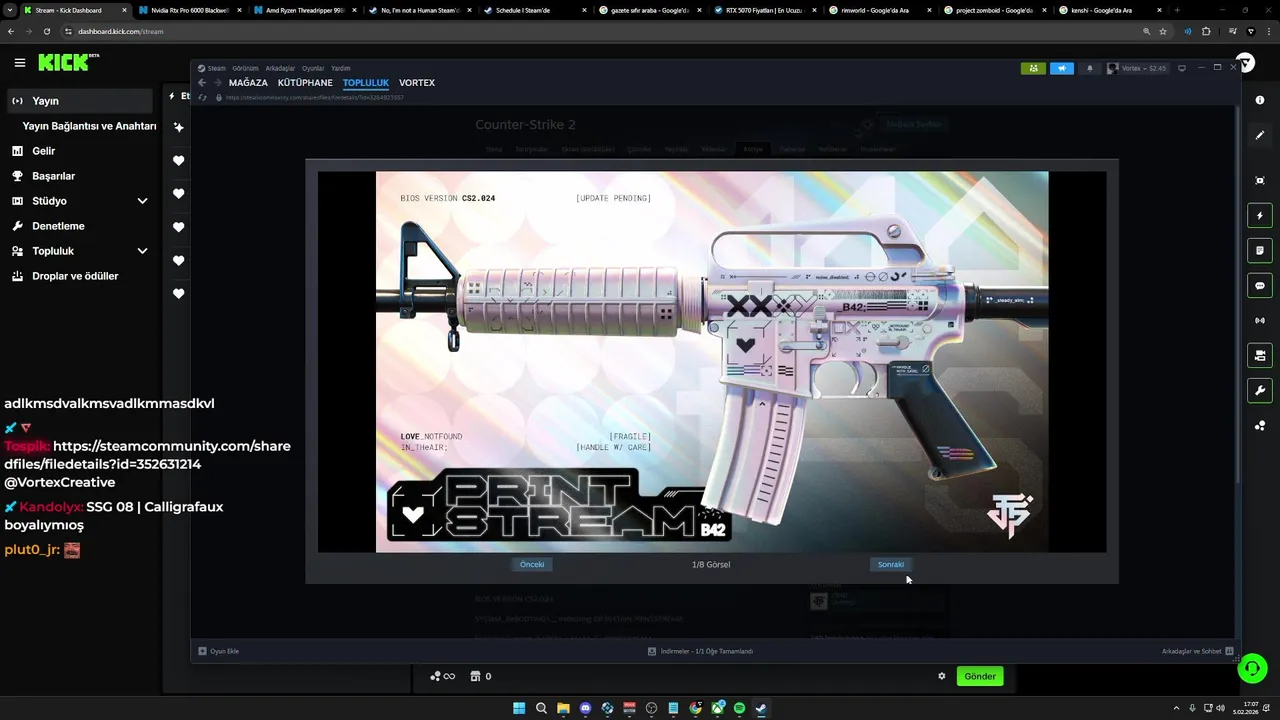Open Spotify from the taskbar
The width and height of the screenshot is (1280, 720).
coord(739,708)
